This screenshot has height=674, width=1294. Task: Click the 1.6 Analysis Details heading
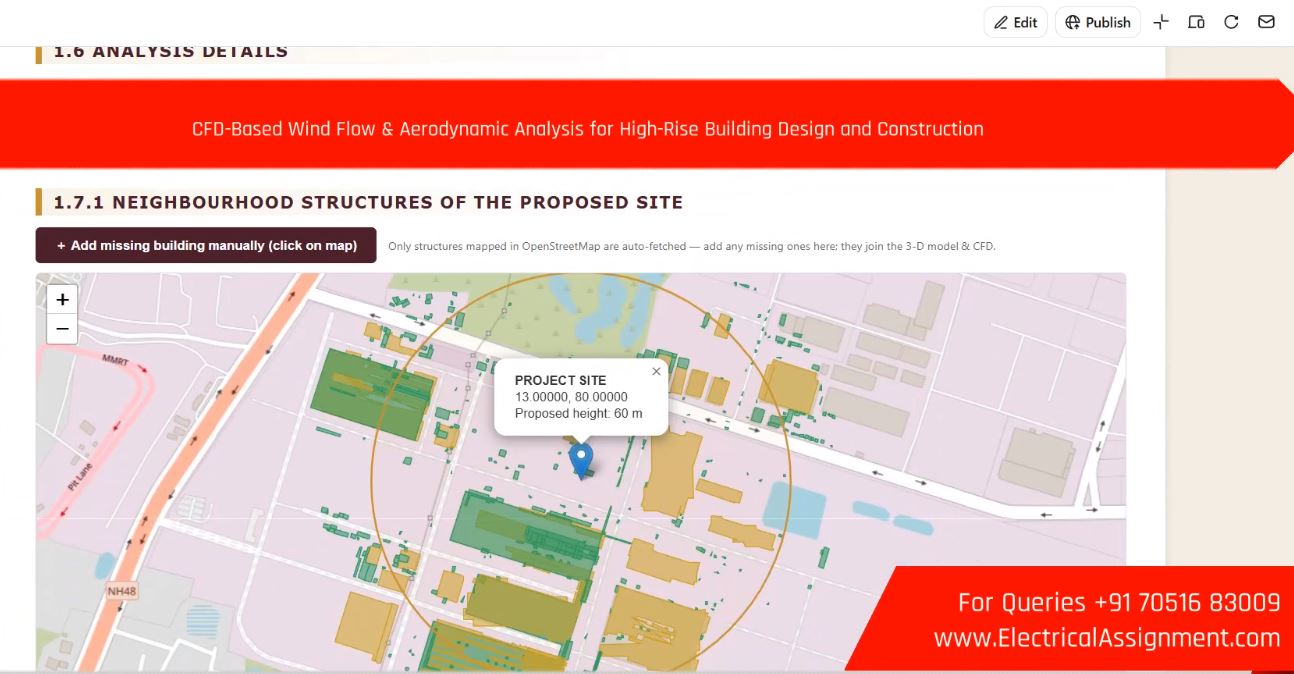tap(171, 52)
